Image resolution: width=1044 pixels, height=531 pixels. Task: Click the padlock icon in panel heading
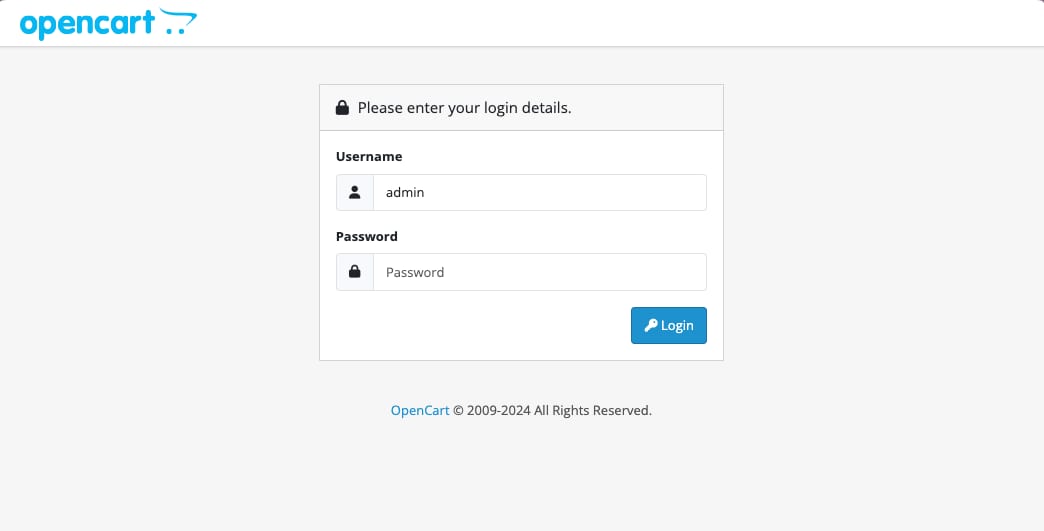[342, 108]
